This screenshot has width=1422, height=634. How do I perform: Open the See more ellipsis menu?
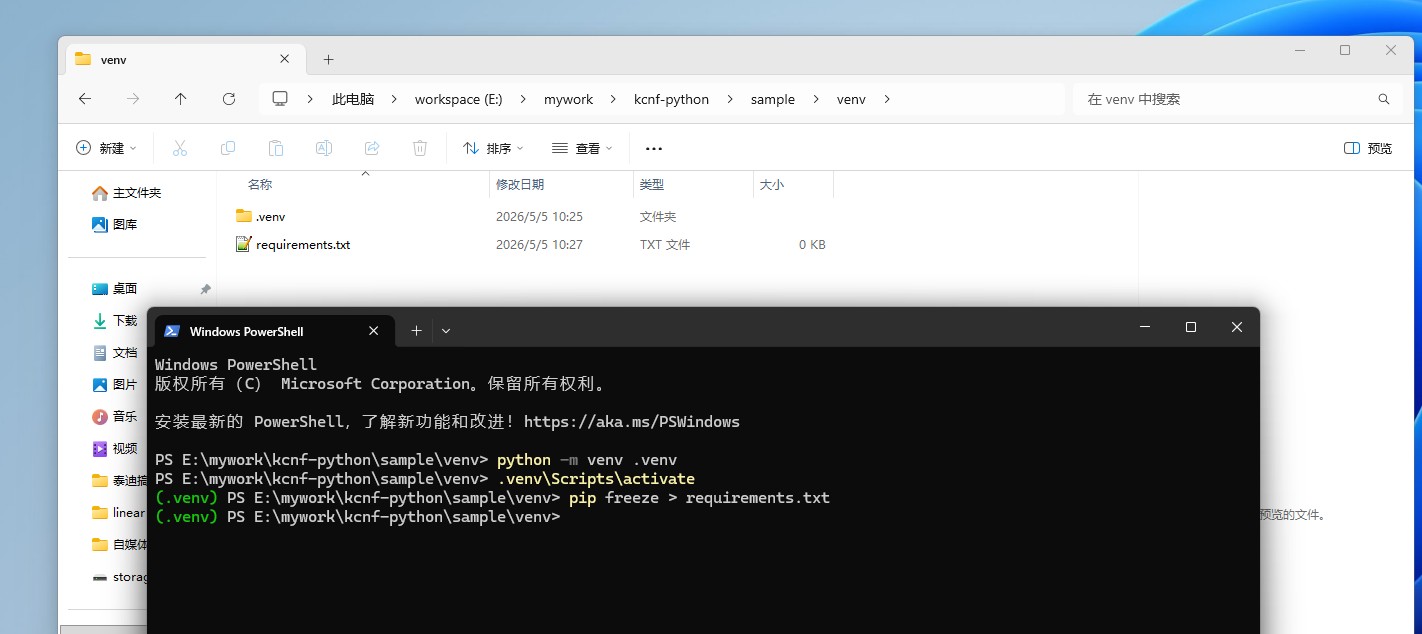click(654, 148)
